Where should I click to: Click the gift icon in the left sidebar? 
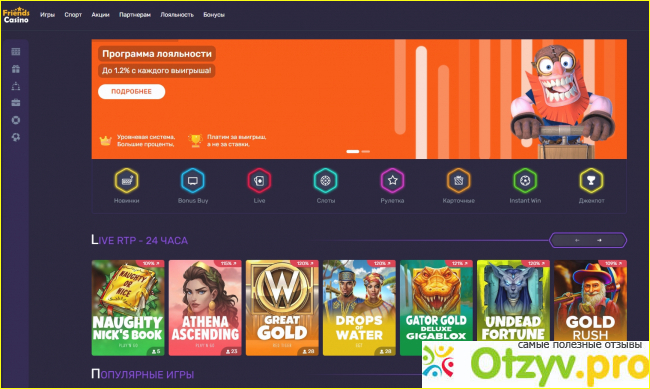16,69
